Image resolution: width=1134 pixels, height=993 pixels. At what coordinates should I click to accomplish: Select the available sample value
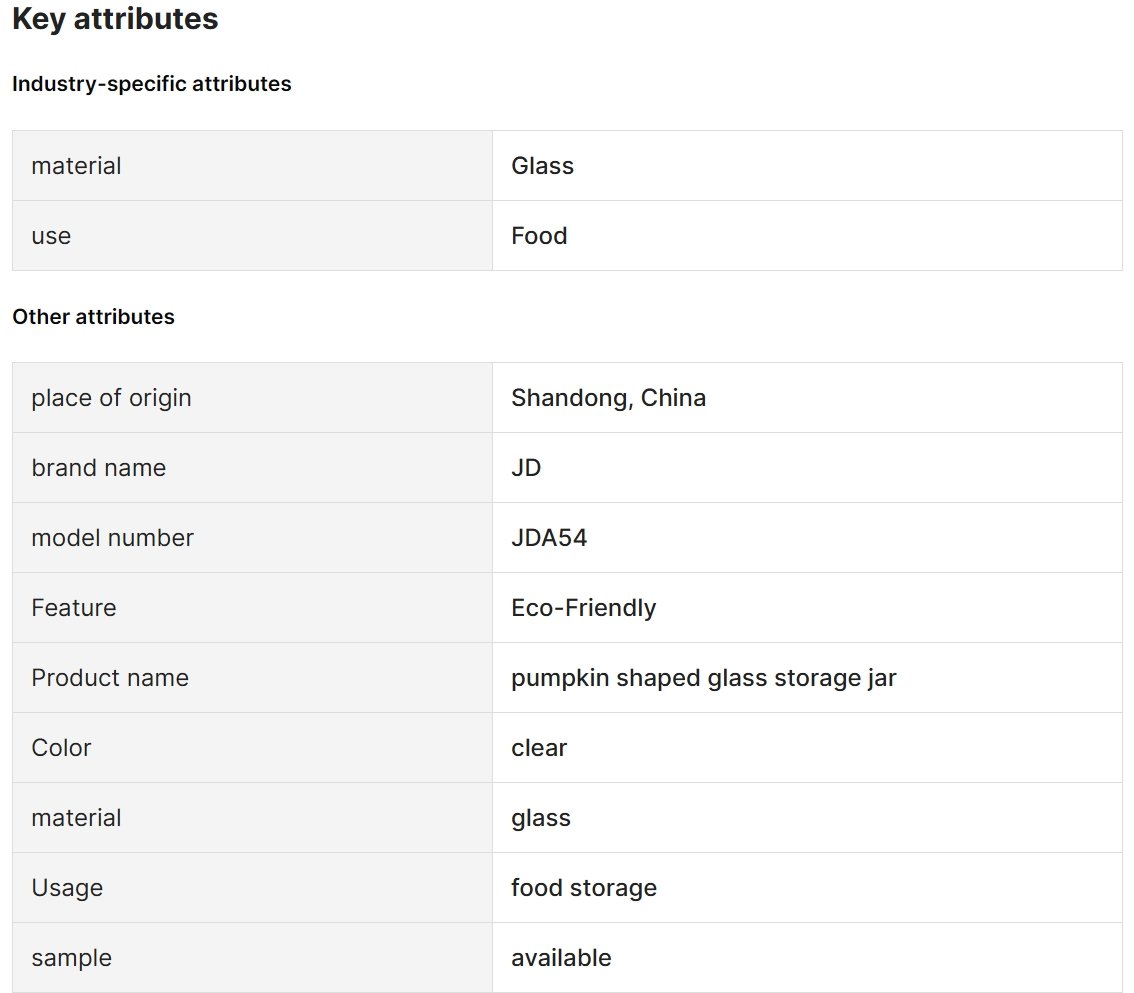561,958
